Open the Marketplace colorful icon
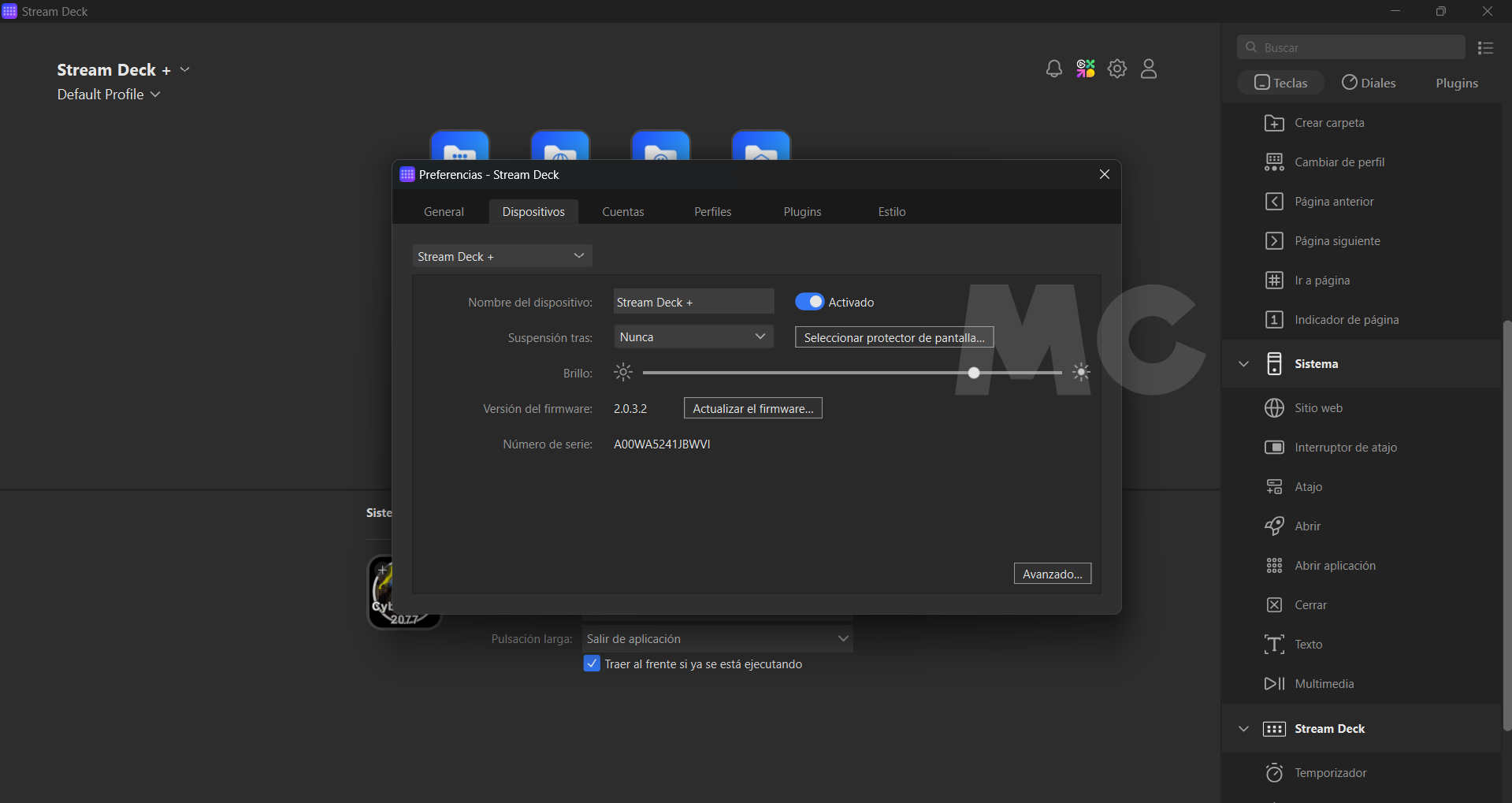This screenshot has height=803, width=1512. pyautogui.click(x=1086, y=69)
